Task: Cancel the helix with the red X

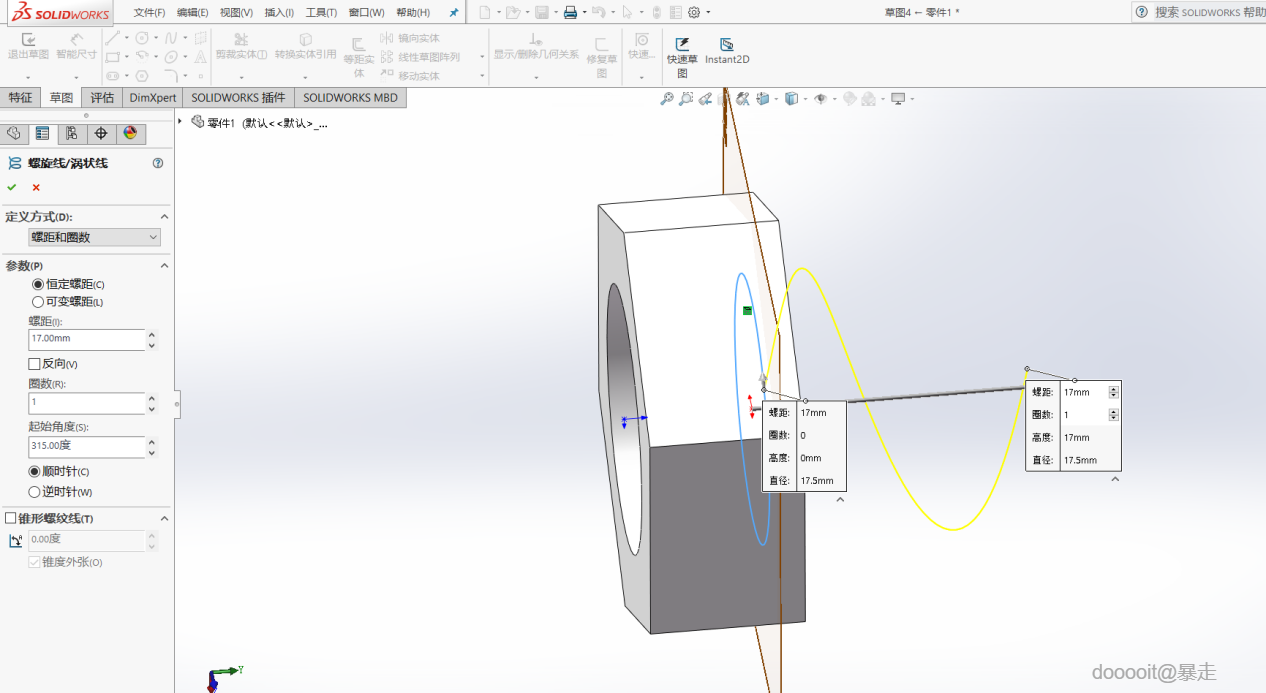Action: 36,187
